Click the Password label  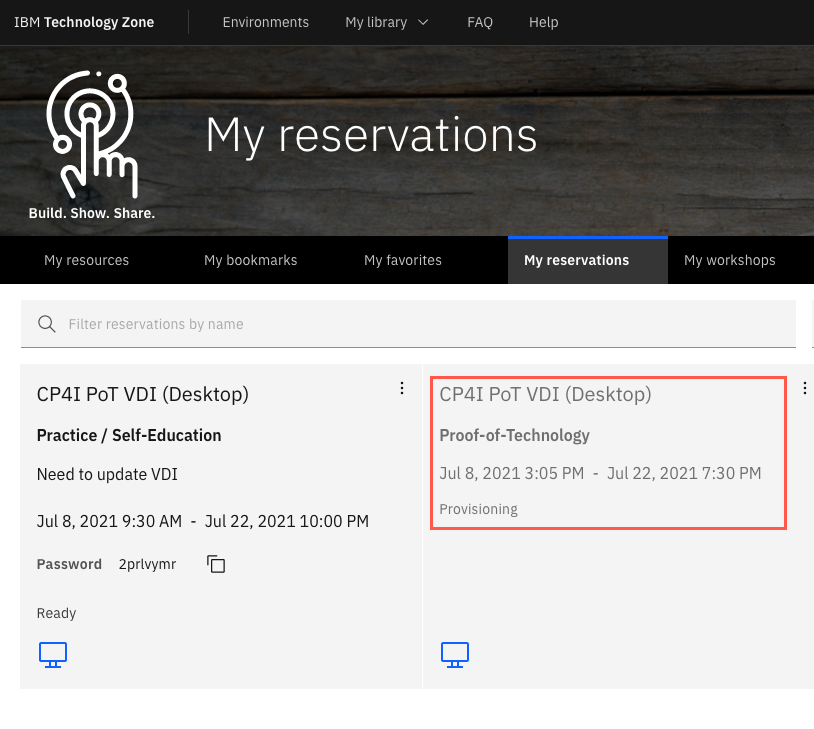(x=69, y=564)
